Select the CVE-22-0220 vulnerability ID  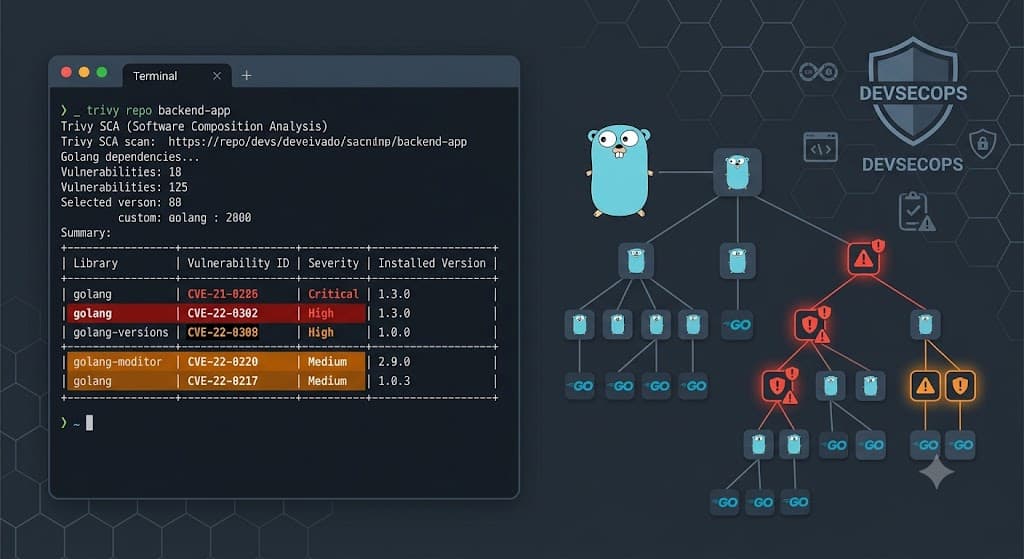pos(222,362)
